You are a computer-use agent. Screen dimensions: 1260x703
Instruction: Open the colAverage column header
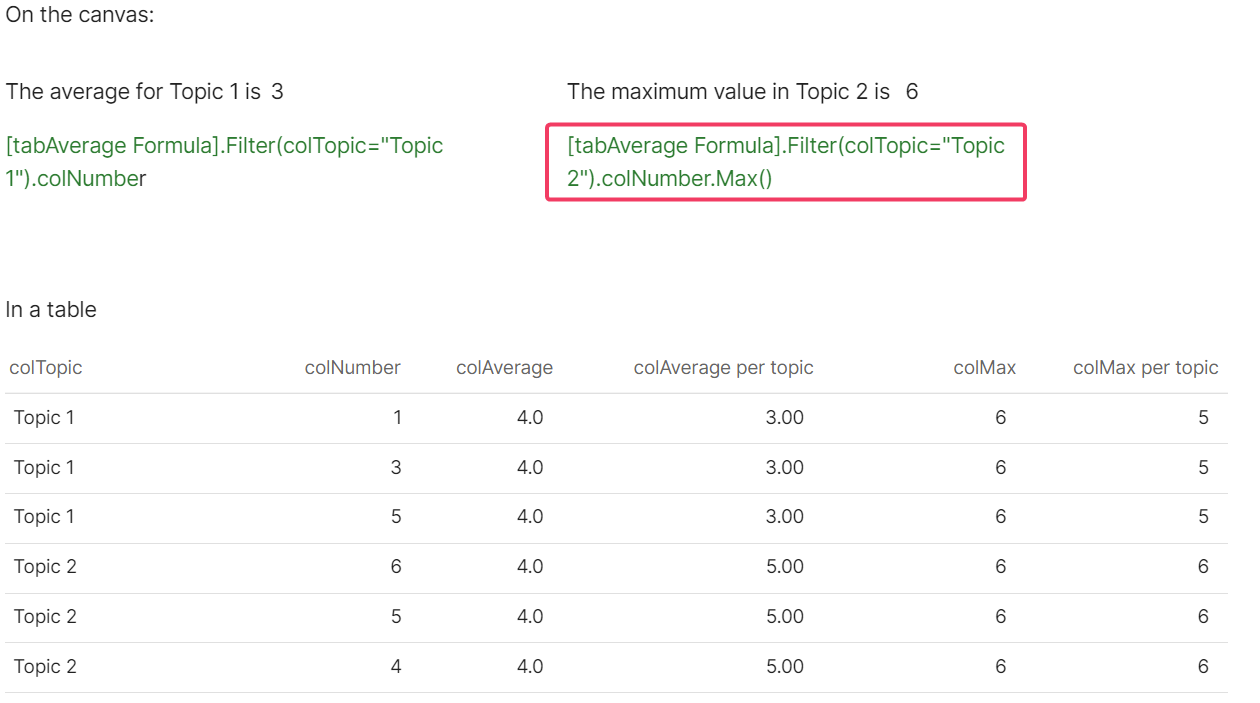[x=504, y=368]
